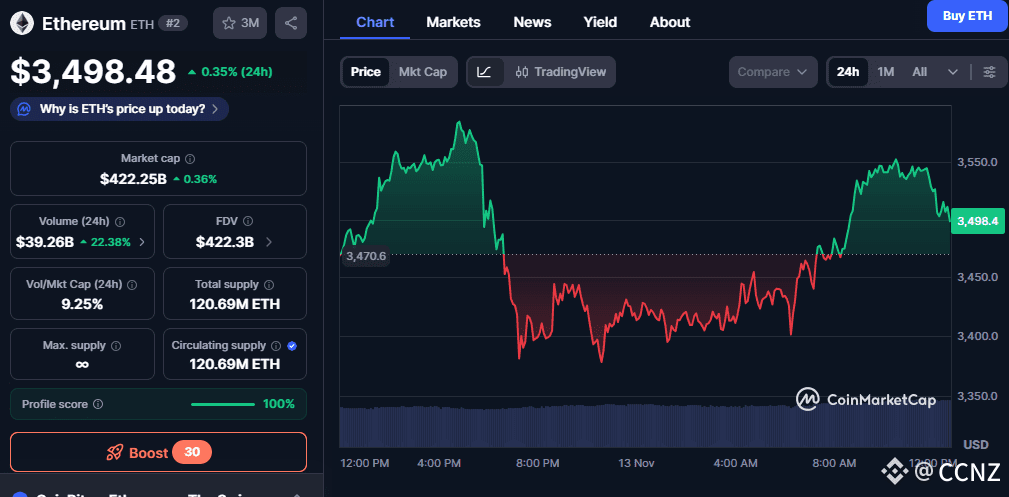Click the Circulating supply verified badge

(291, 346)
